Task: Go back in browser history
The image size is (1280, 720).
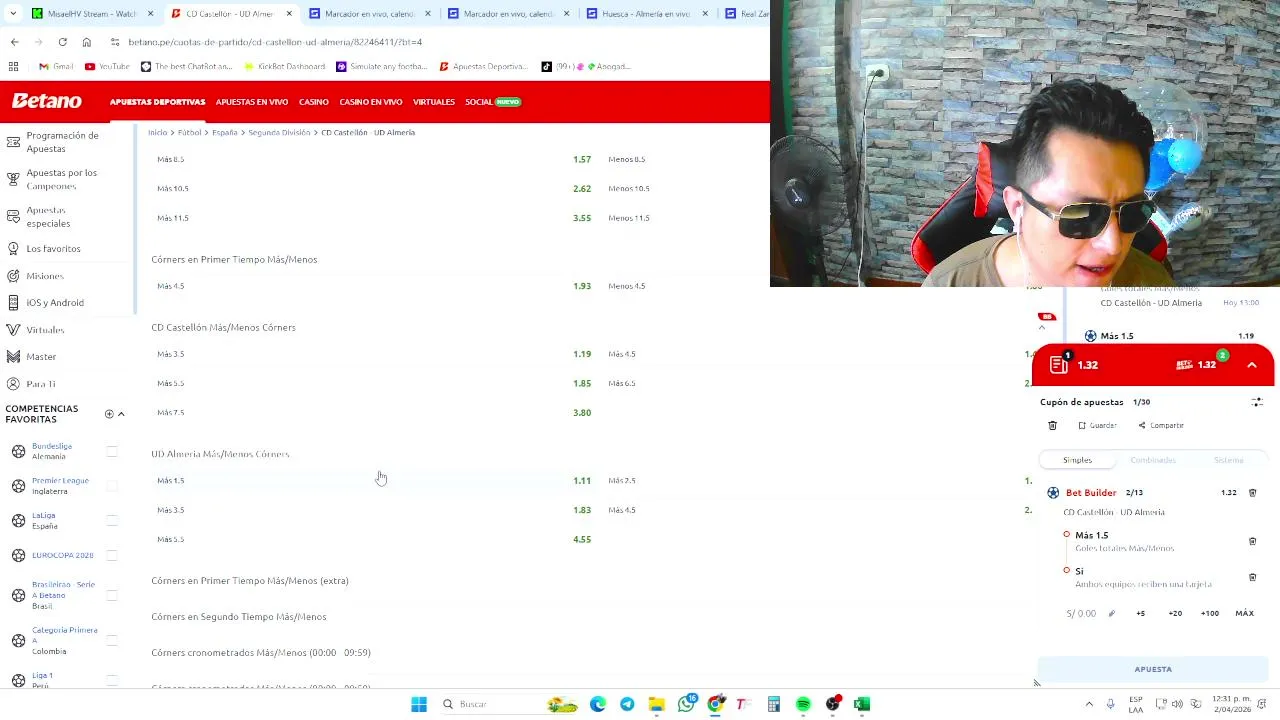Action: tap(14, 42)
